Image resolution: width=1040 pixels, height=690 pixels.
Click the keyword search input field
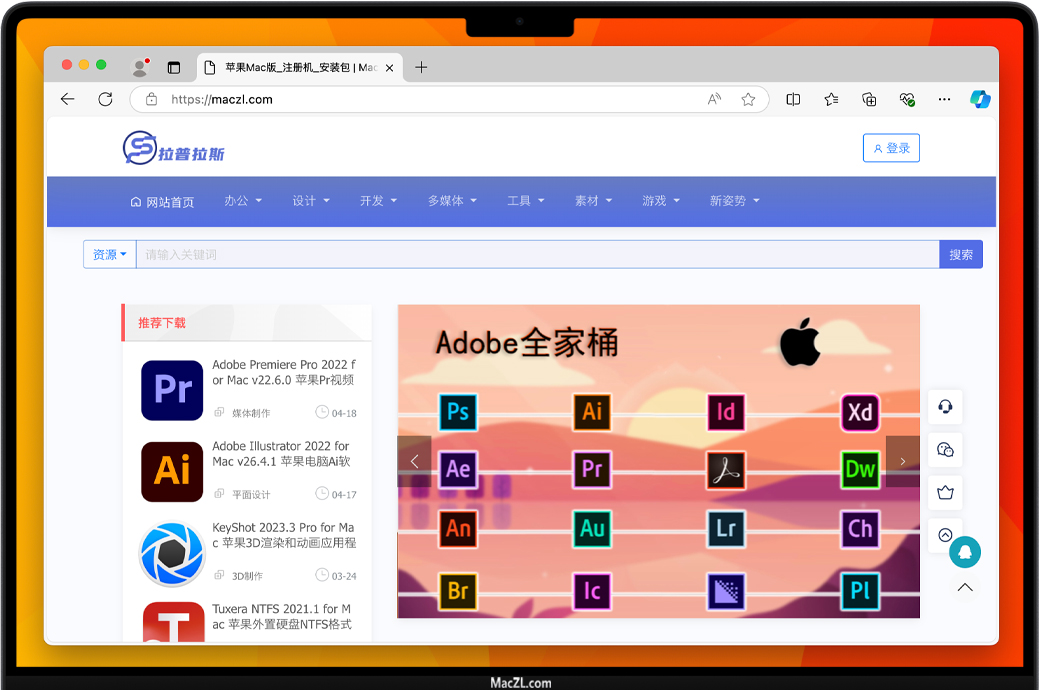tap(537, 255)
